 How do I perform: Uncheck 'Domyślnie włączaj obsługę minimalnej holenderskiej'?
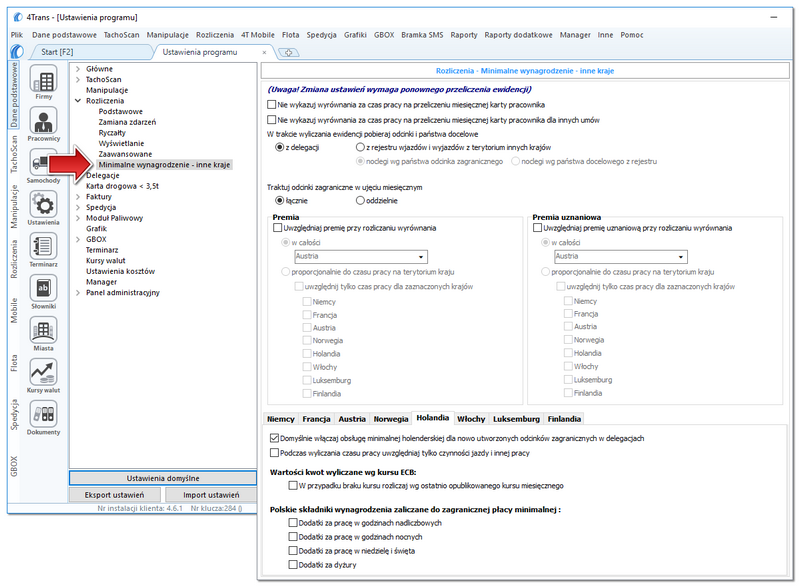[274, 438]
